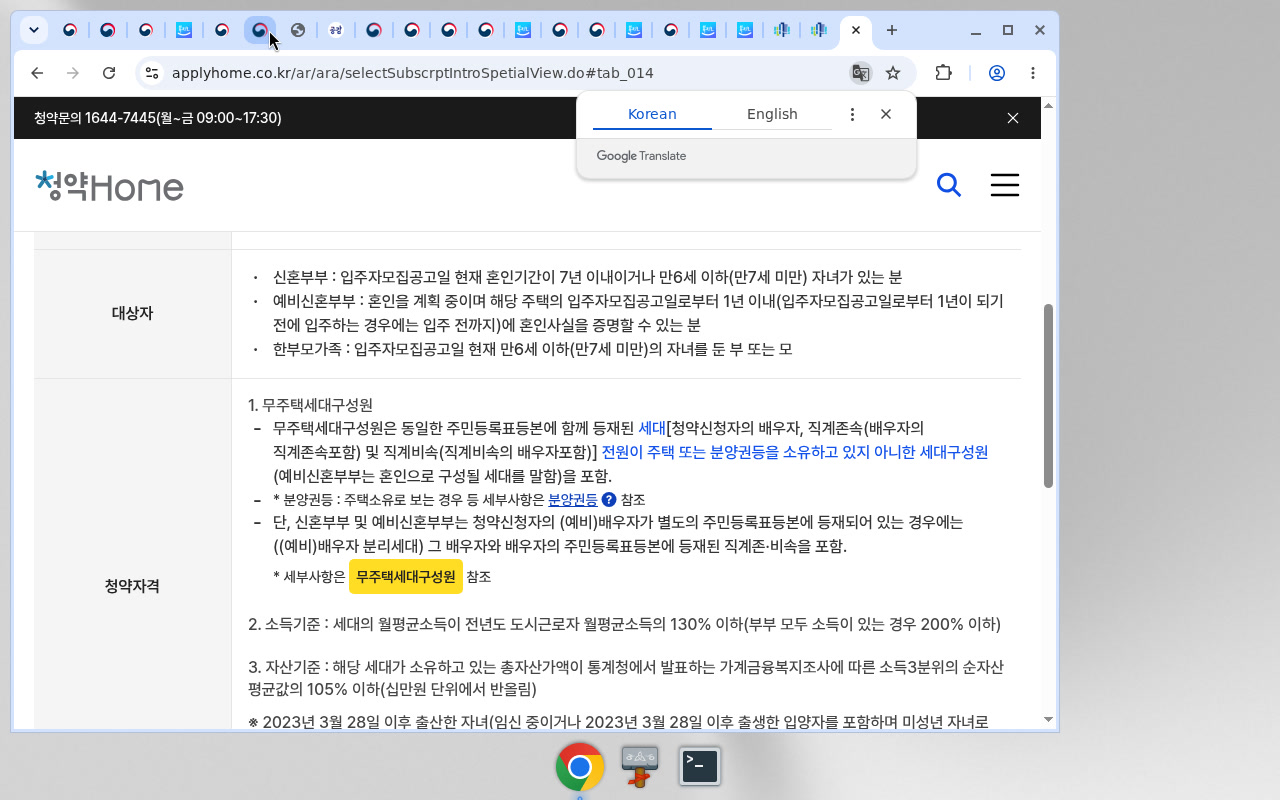Click the line starting 2. 소득기준
The image size is (1280, 800).
click(624, 625)
